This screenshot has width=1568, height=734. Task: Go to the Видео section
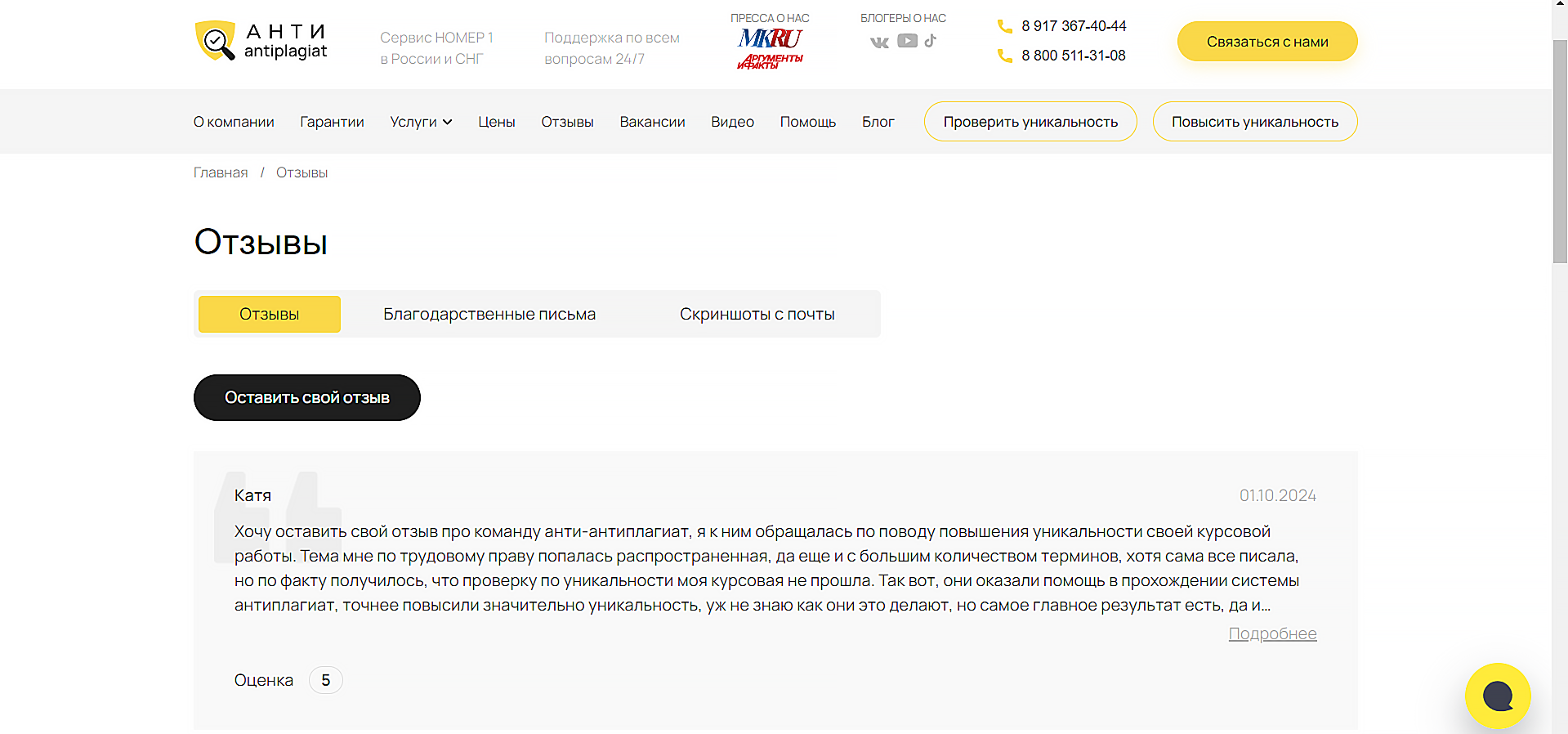[x=732, y=122]
